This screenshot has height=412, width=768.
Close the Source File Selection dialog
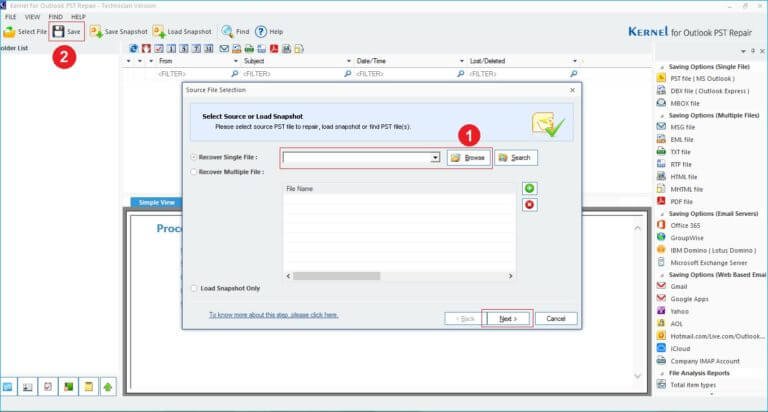(x=573, y=90)
